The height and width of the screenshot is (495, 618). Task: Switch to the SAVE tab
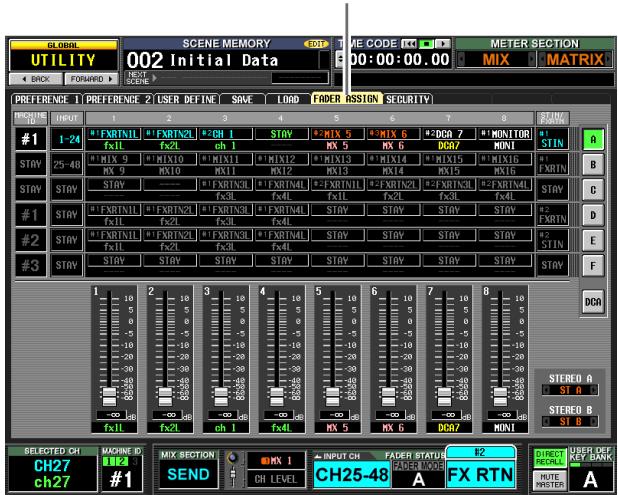click(x=242, y=99)
